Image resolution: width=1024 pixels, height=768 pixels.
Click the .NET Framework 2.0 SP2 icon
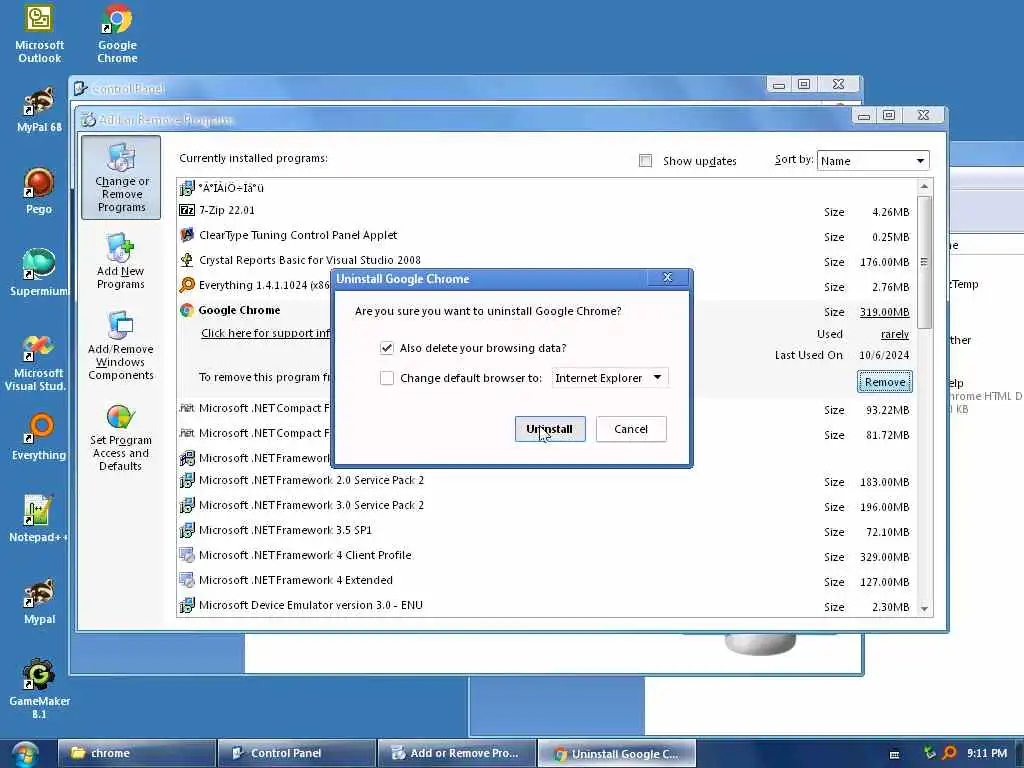pyautogui.click(x=187, y=481)
